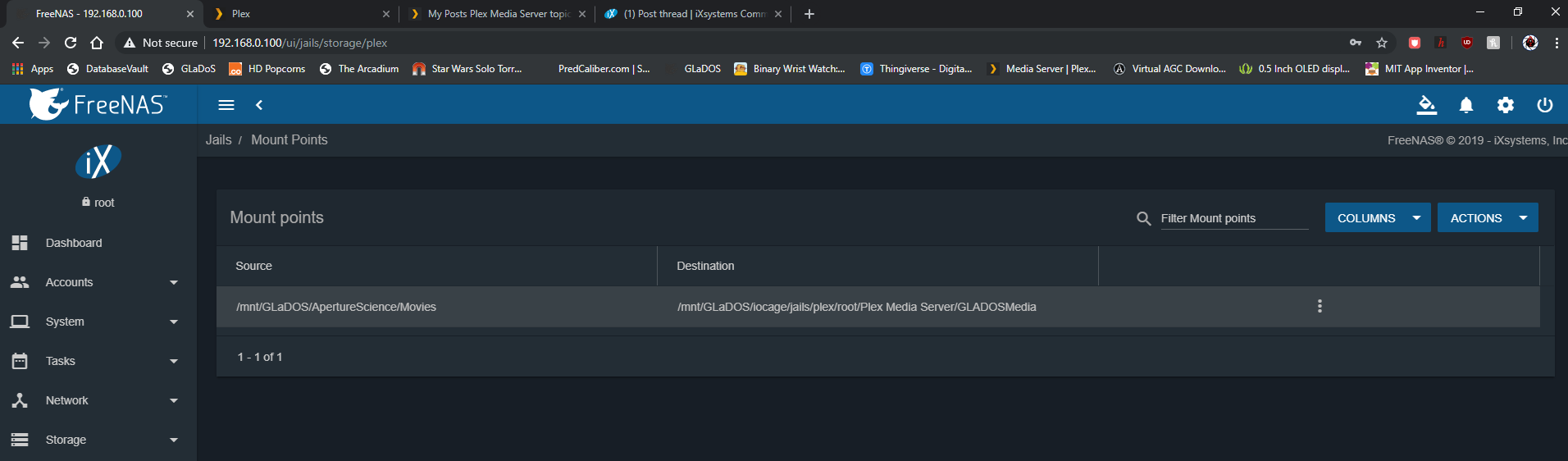Open the notifications bell

click(x=1466, y=105)
